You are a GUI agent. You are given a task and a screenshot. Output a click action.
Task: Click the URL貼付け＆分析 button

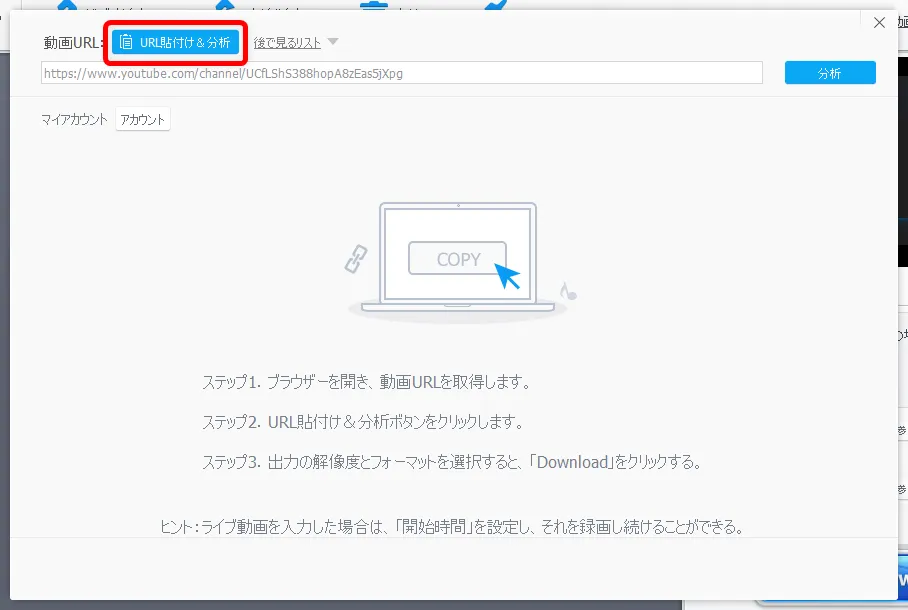[175, 42]
